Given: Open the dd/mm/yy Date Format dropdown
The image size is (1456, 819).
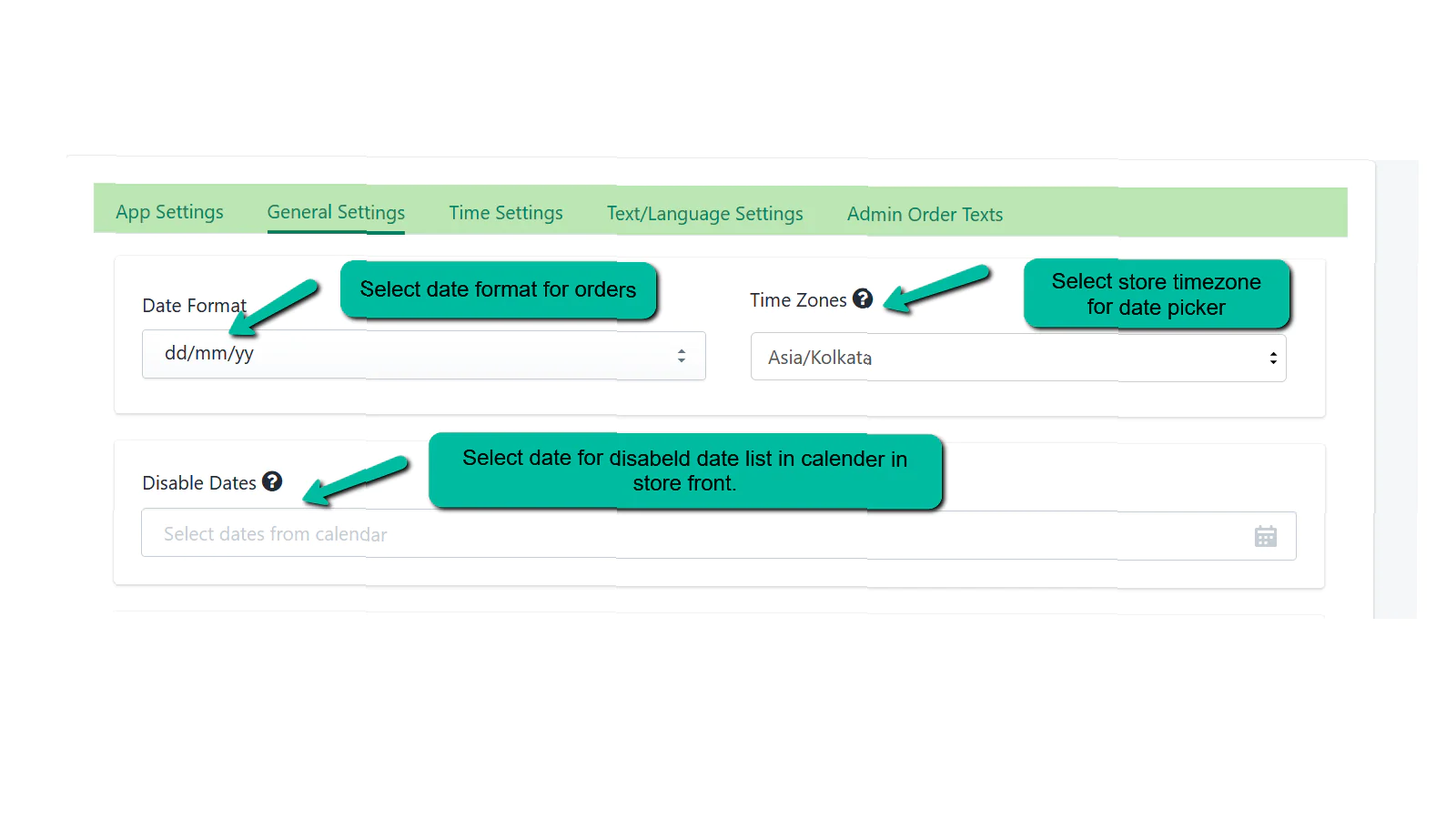Looking at the screenshot, I should pos(423,355).
